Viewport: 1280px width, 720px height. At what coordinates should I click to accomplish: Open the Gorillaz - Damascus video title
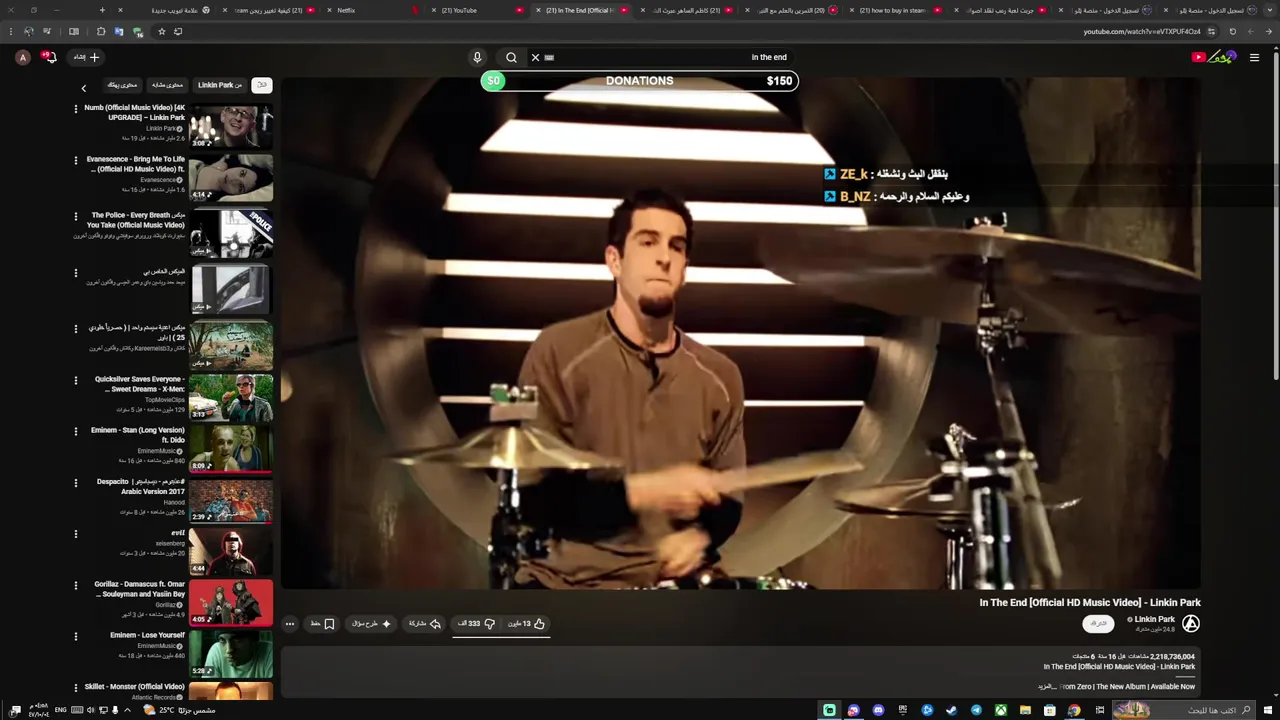point(140,589)
